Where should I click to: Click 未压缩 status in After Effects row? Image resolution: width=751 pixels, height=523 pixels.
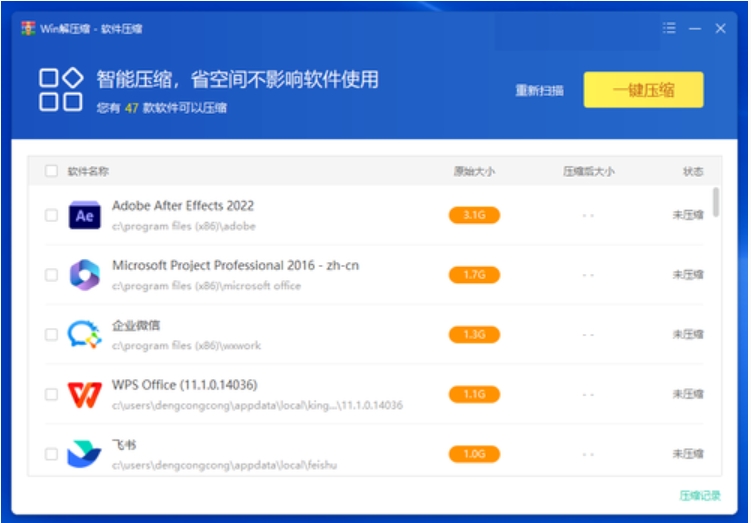pos(688,215)
